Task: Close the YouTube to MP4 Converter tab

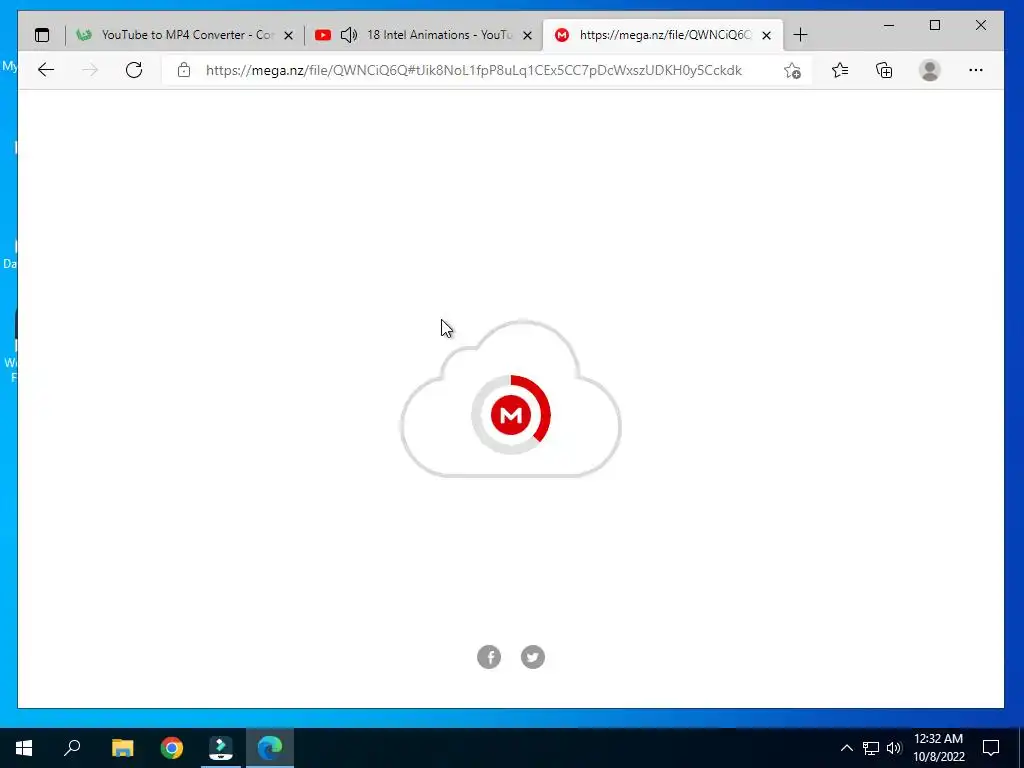Action: coord(288,35)
